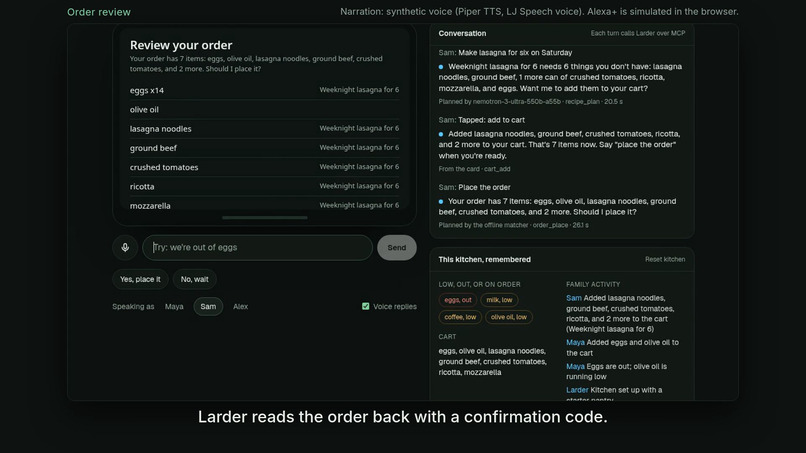Click the "Conversation" panel heading

[x=462, y=33]
